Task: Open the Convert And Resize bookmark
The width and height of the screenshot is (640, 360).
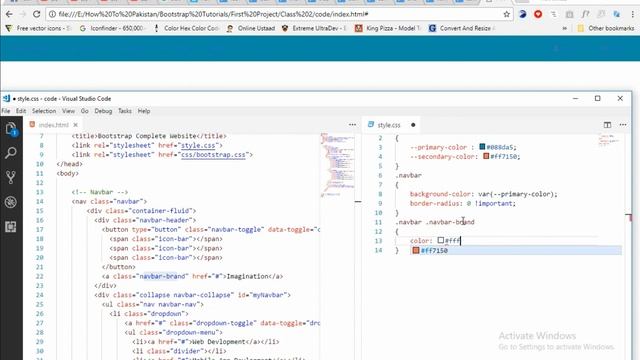Action: tap(462, 28)
